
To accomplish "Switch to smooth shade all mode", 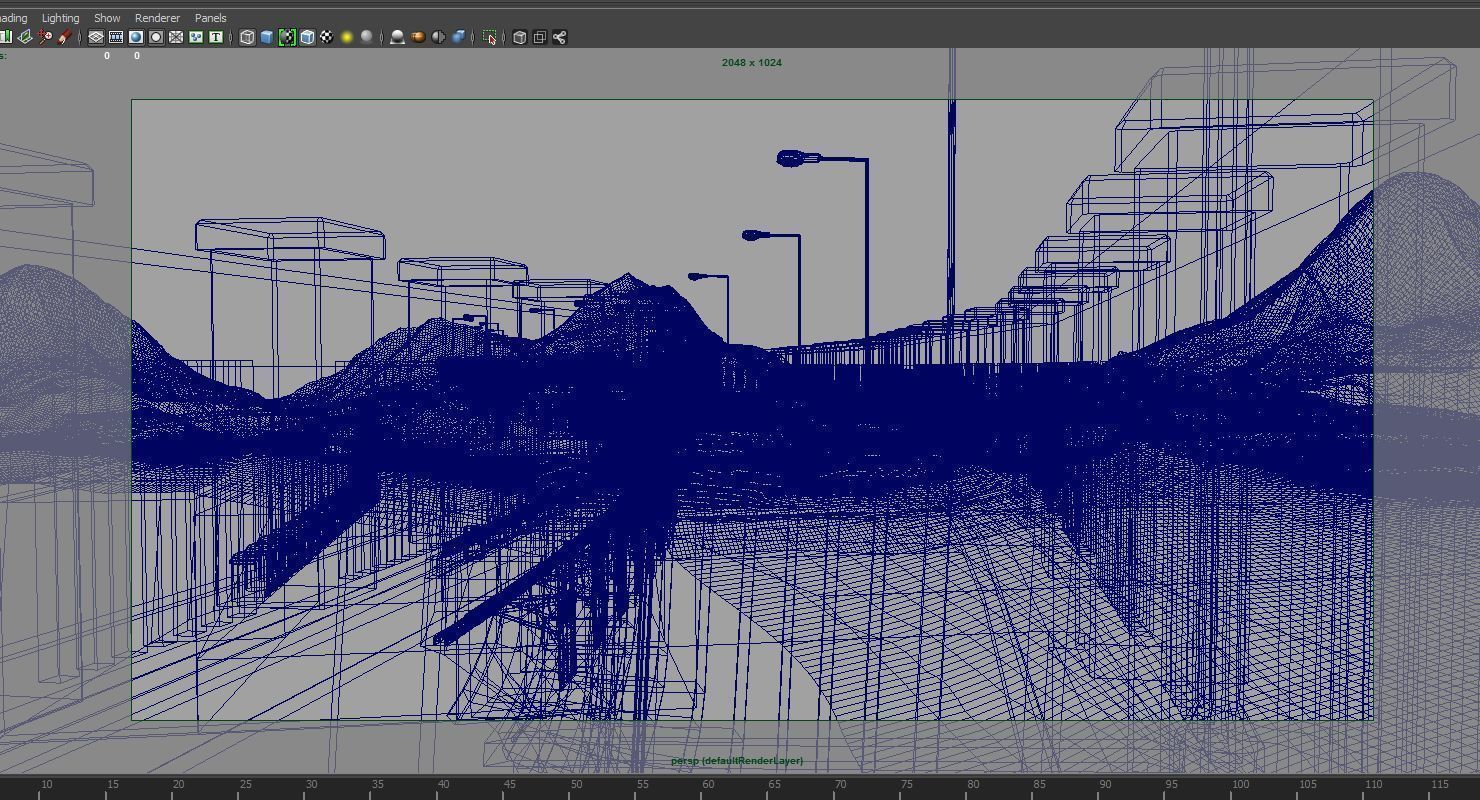I will 267,37.
